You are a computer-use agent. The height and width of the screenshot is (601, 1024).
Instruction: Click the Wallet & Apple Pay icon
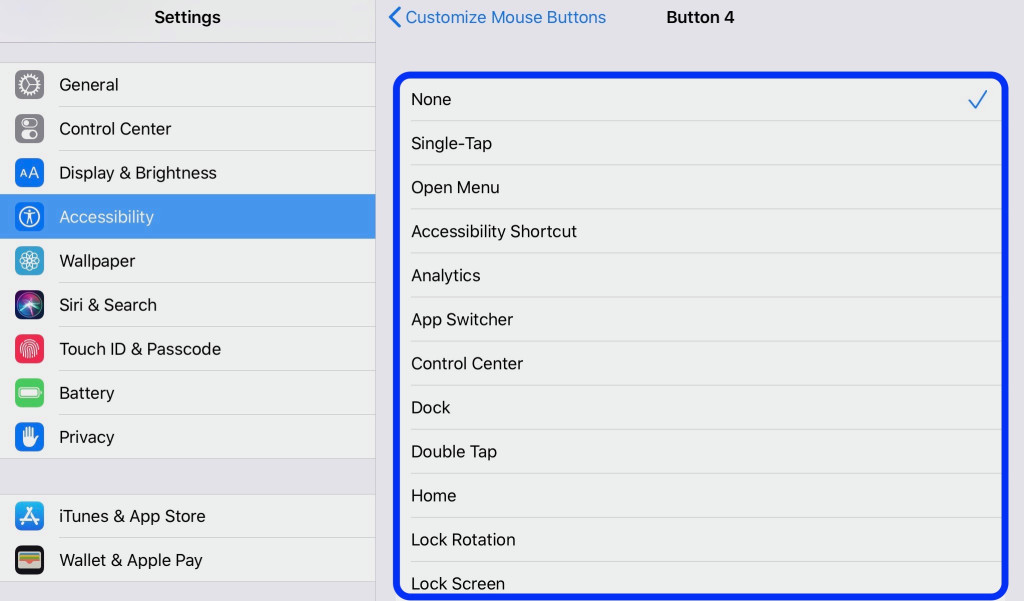click(x=30, y=560)
